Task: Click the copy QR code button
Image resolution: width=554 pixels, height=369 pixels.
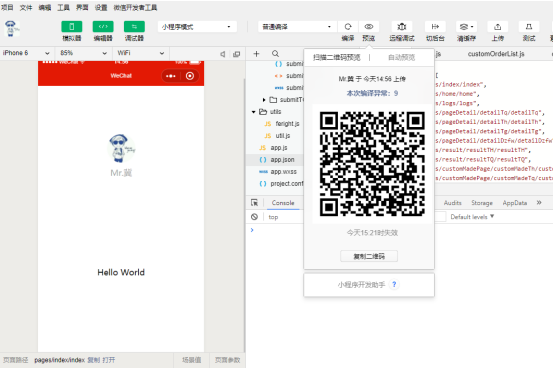Action: (x=369, y=256)
